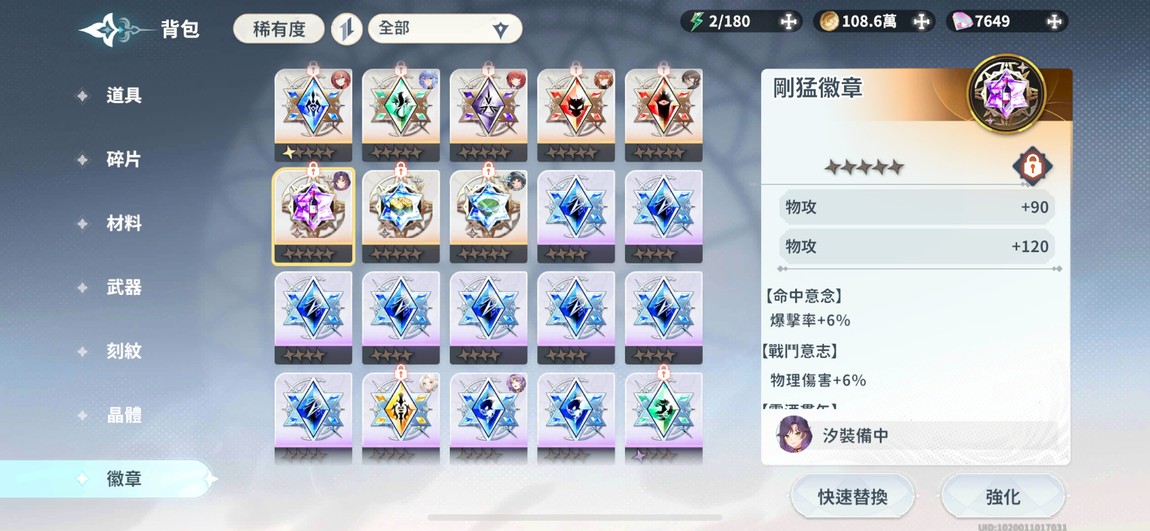The image size is (1150, 531).
Task: Select the green five-star badge in first row
Action: [401, 115]
